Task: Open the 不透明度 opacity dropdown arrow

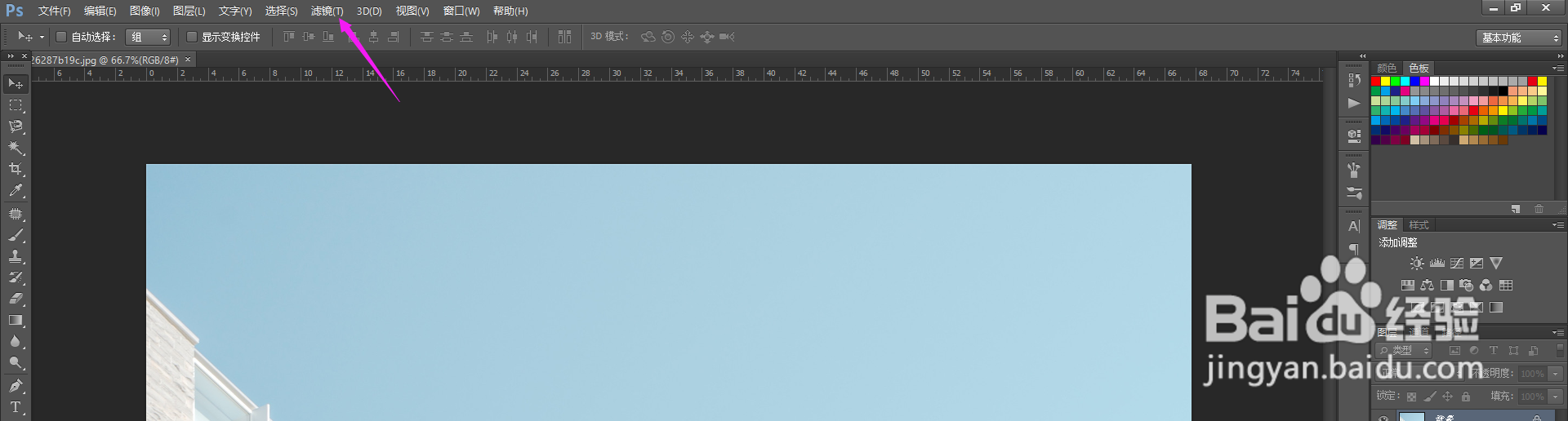Action: coord(1555,374)
